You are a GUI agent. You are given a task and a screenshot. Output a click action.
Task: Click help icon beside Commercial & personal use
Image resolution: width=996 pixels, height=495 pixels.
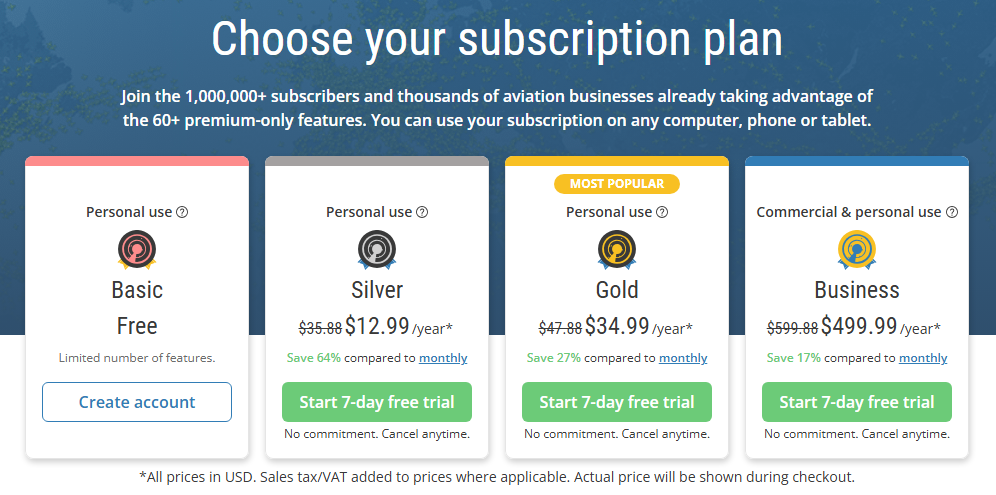[952, 212]
